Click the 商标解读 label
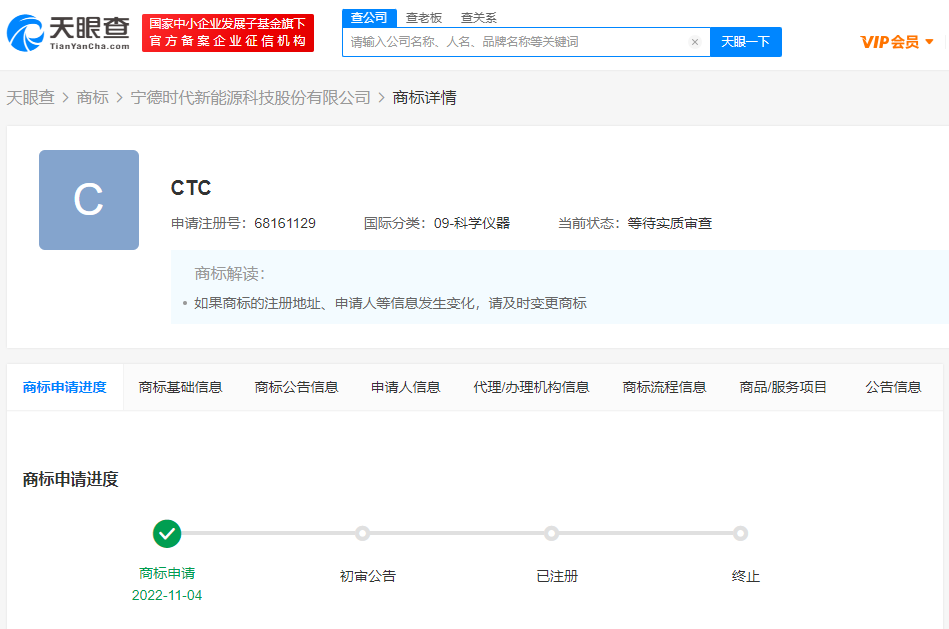This screenshot has width=949, height=629. tap(230, 274)
